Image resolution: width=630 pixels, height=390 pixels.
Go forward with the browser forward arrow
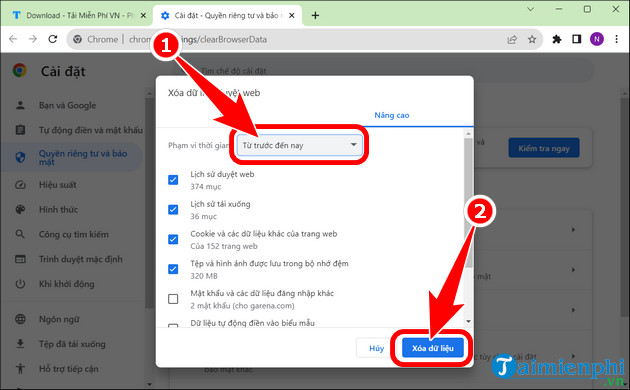[x=33, y=39]
